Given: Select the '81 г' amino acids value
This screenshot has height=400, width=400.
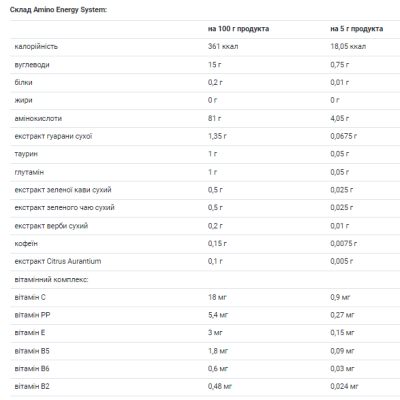Looking at the screenshot, I should coord(214,118).
